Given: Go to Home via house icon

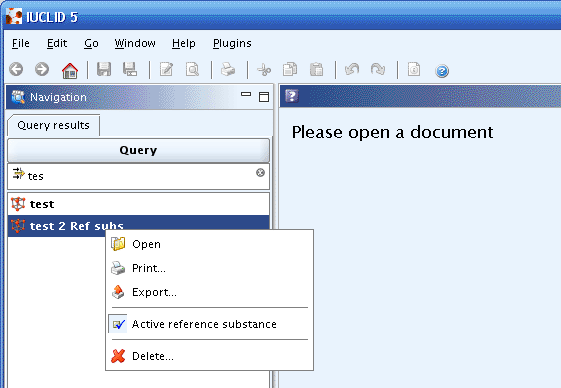Looking at the screenshot, I should (x=70, y=70).
